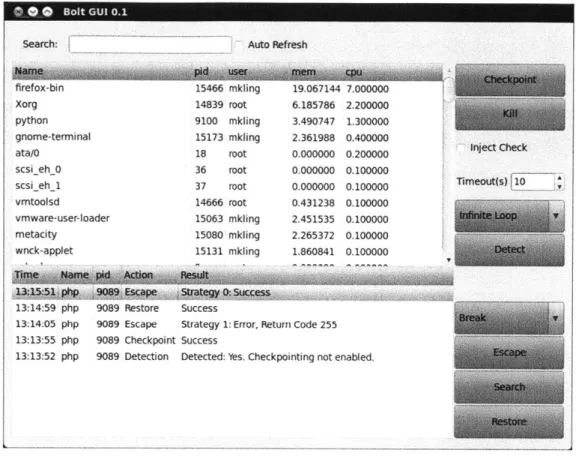This screenshot has width=576, height=456.
Task: Click the log Time column header
Action: 35,275
